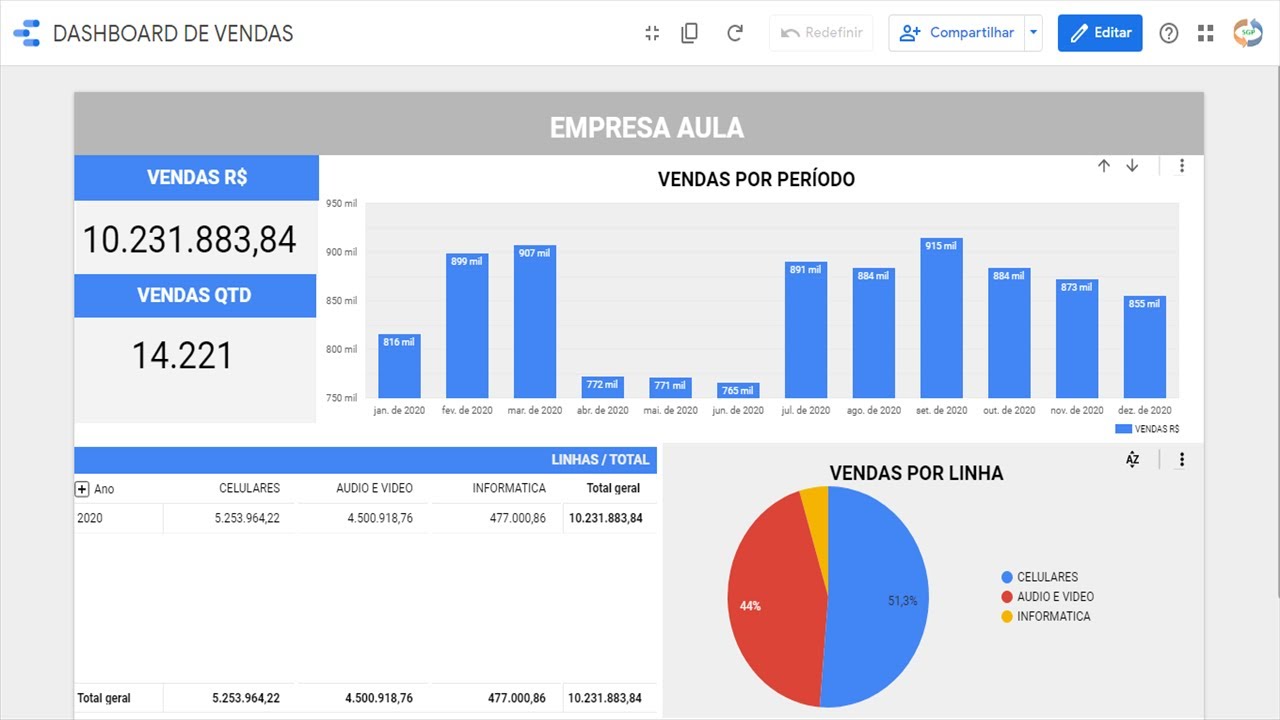This screenshot has width=1280, height=720.
Task: Click the sort AZ icon on pie chart
Action: pos(1132,460)
